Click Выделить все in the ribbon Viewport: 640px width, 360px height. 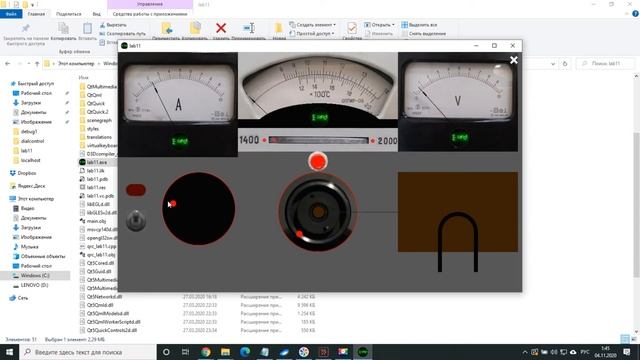coord(419,25)
